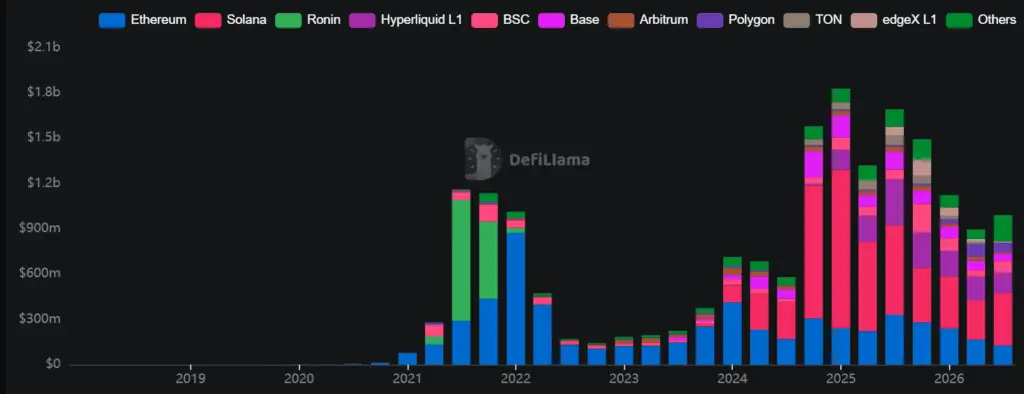
Task: Hide the Ethereum series via its label
Action: [x=159, y=20]
